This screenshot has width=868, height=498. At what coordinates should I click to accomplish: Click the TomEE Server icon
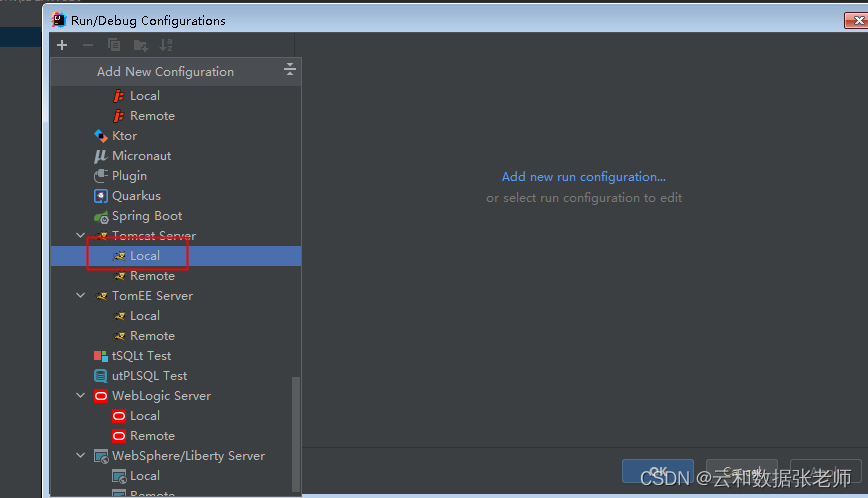coord(101,296)
